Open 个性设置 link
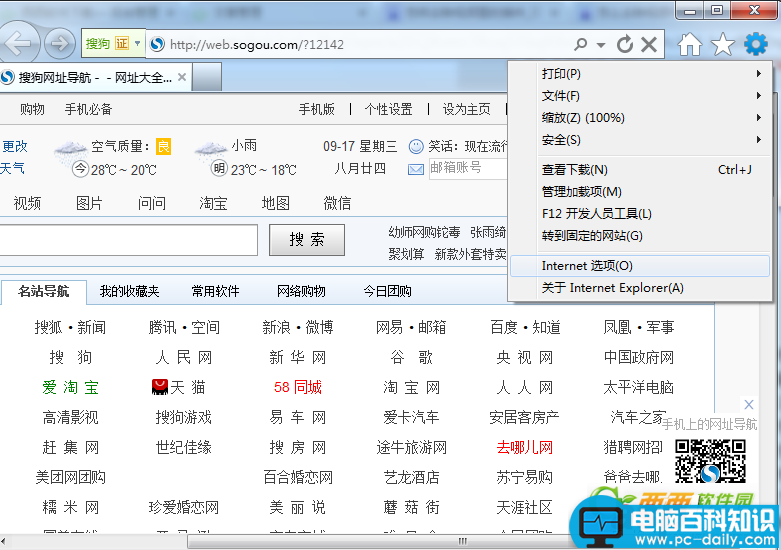The width and height of the screenshot is (781, 550). pos(389,109)
